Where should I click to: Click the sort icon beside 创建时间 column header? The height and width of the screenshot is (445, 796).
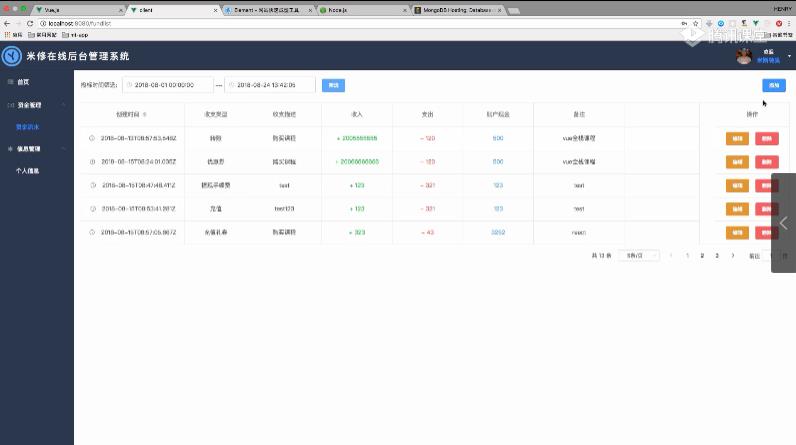coord(145,115)
